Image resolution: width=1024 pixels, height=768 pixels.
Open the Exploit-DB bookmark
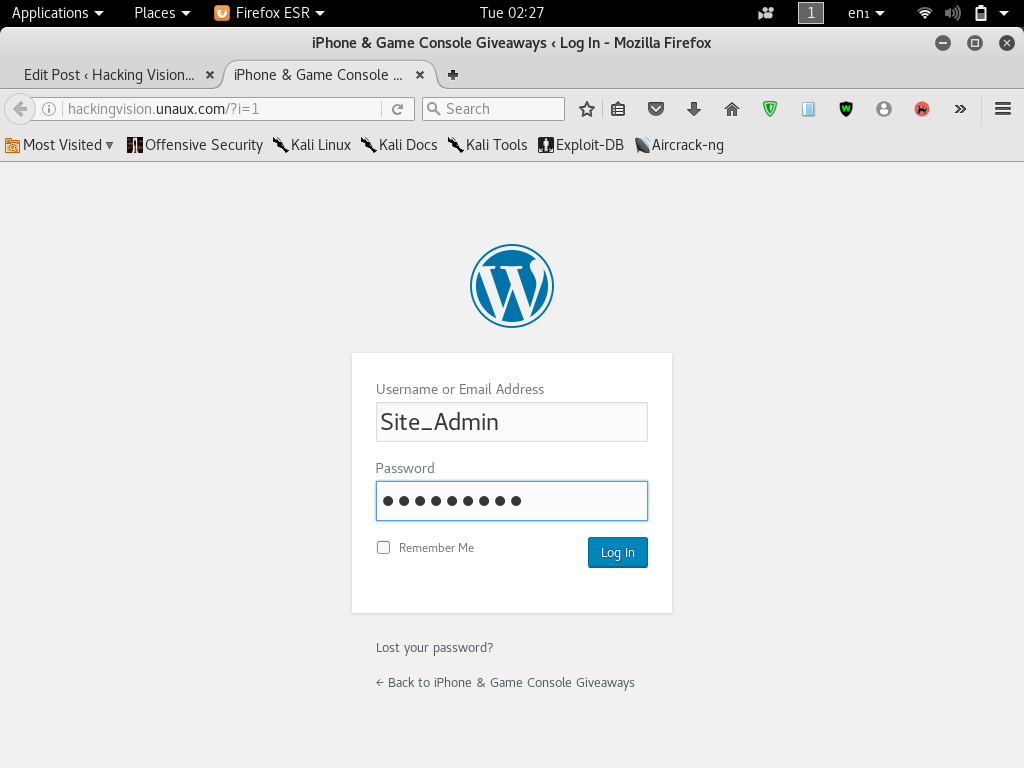point(580,145)
